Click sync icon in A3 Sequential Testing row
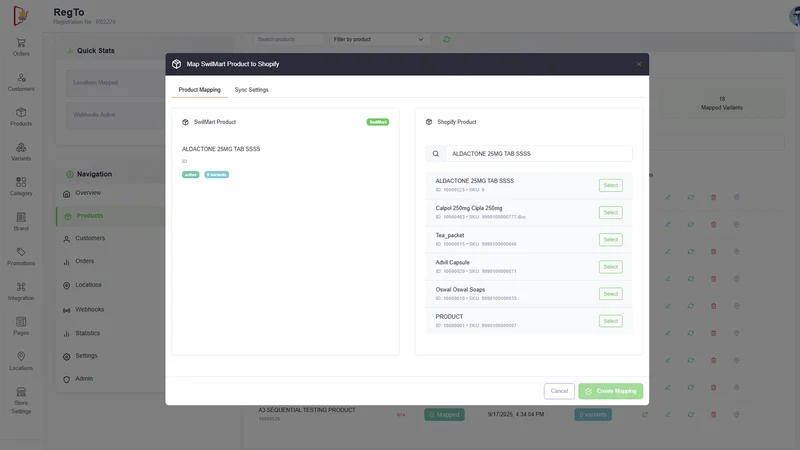The height and width of the screenshot is (450, 800). tap(690, 414)
